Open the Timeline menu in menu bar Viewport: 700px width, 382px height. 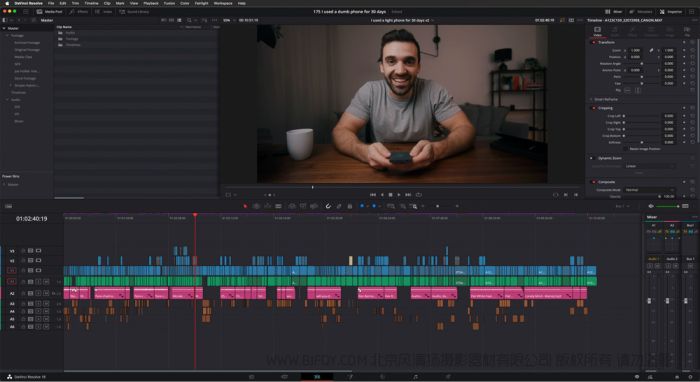92,3
